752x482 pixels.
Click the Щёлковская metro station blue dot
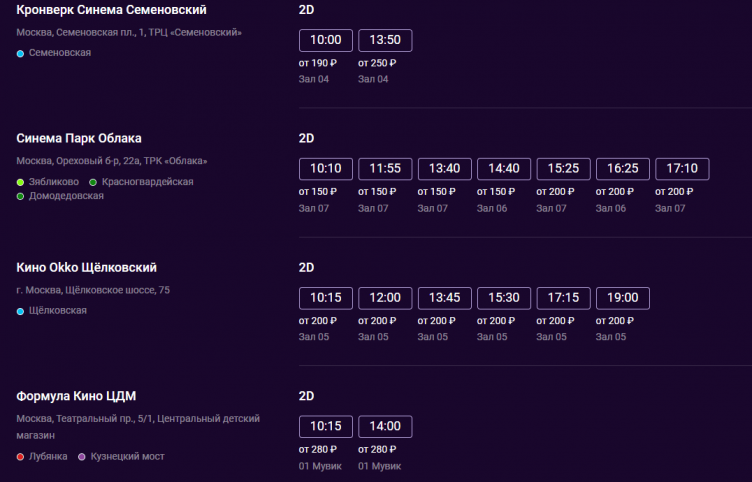(20, 311)
